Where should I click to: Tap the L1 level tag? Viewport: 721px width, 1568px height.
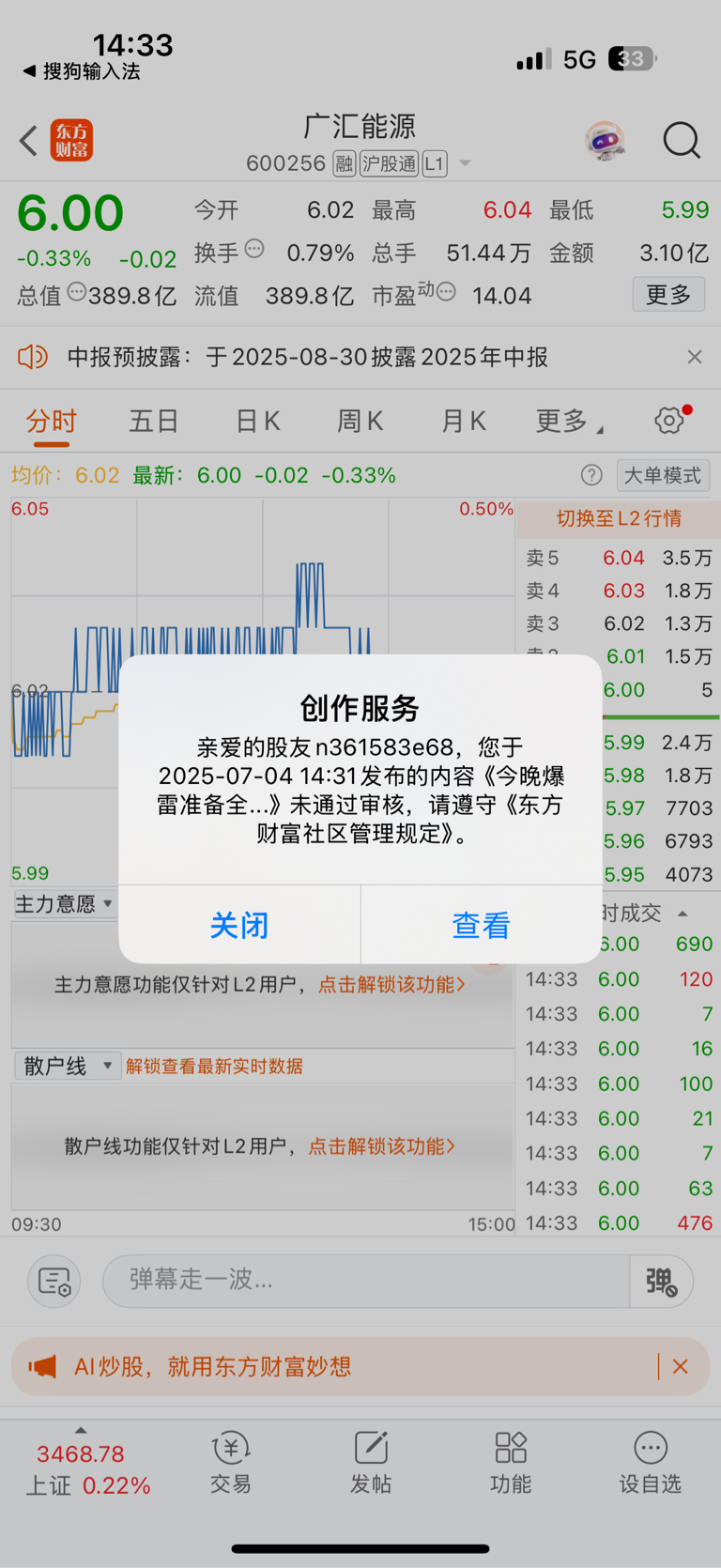(434, 164)
